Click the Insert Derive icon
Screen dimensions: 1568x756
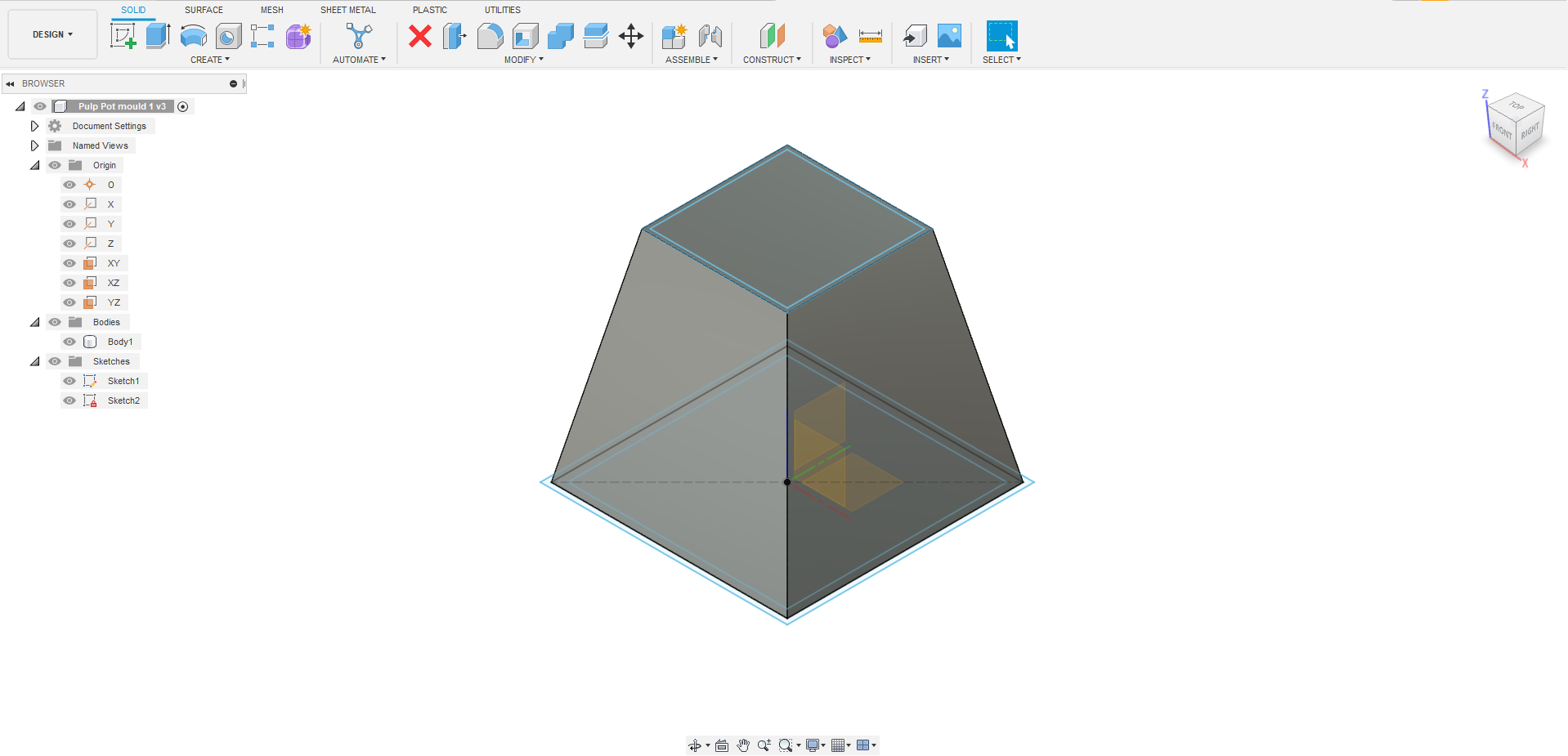915,36
